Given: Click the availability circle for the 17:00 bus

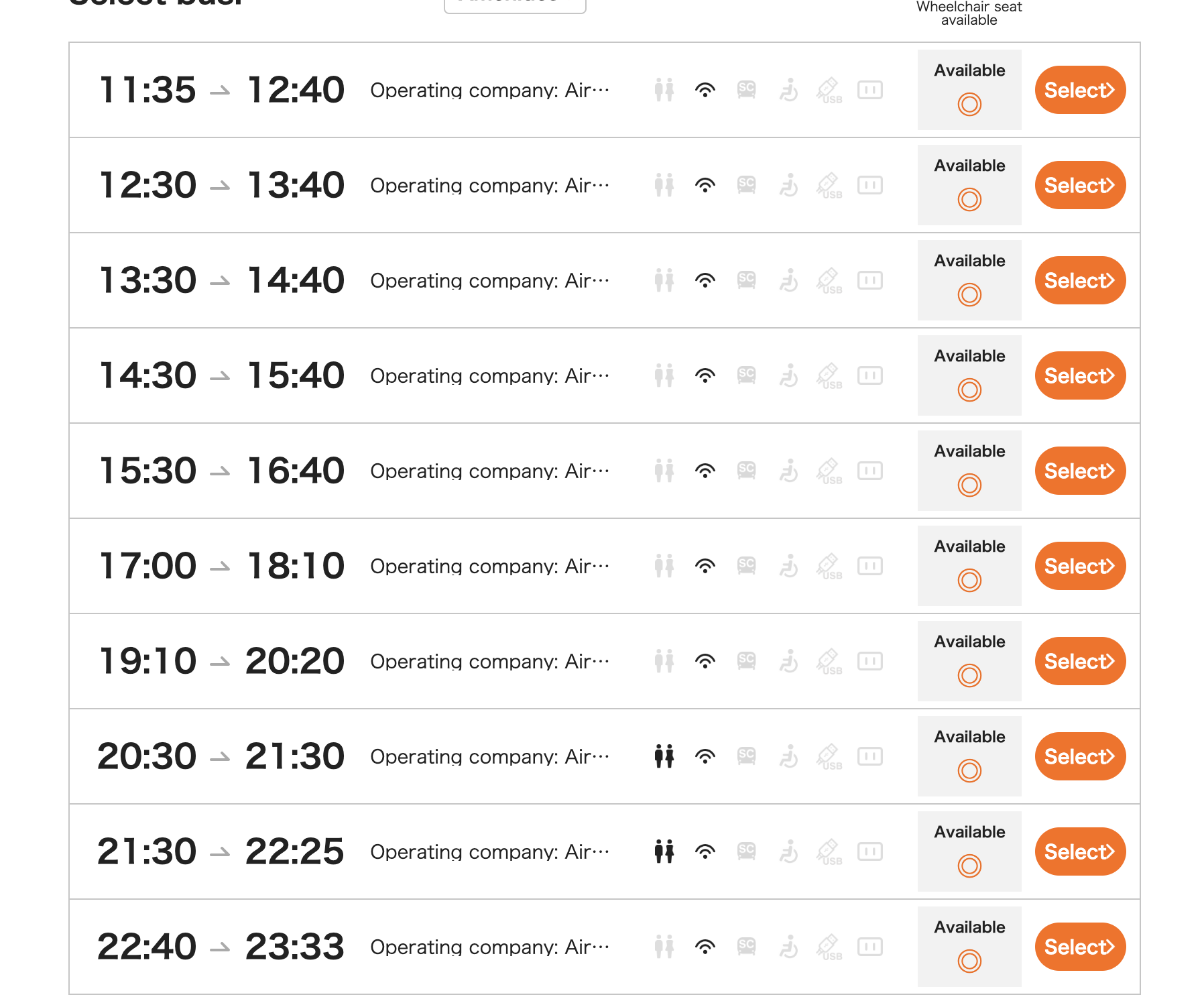Looking at the screenshot, I should point(969,580).
